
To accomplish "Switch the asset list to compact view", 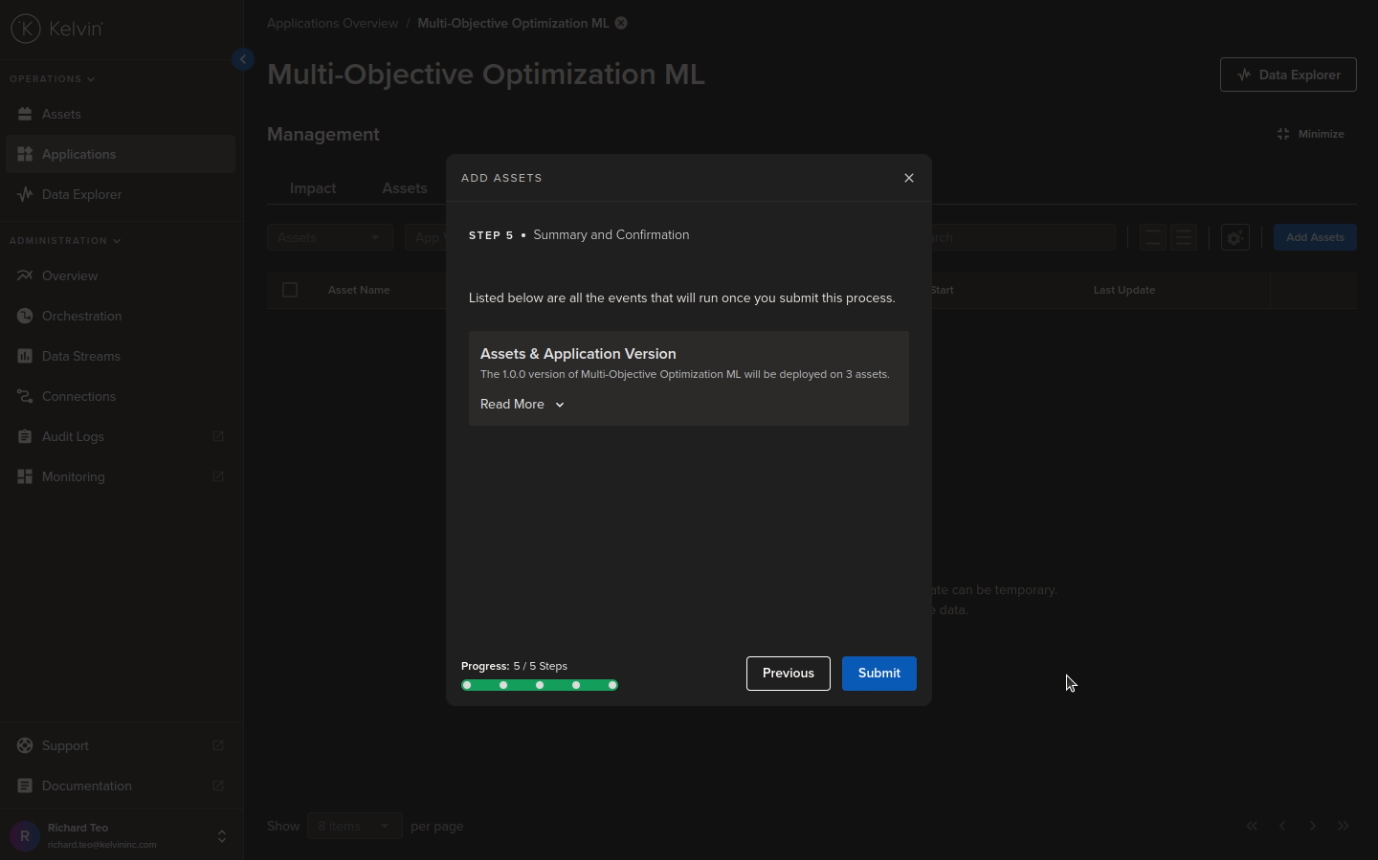I will 1152,237.
